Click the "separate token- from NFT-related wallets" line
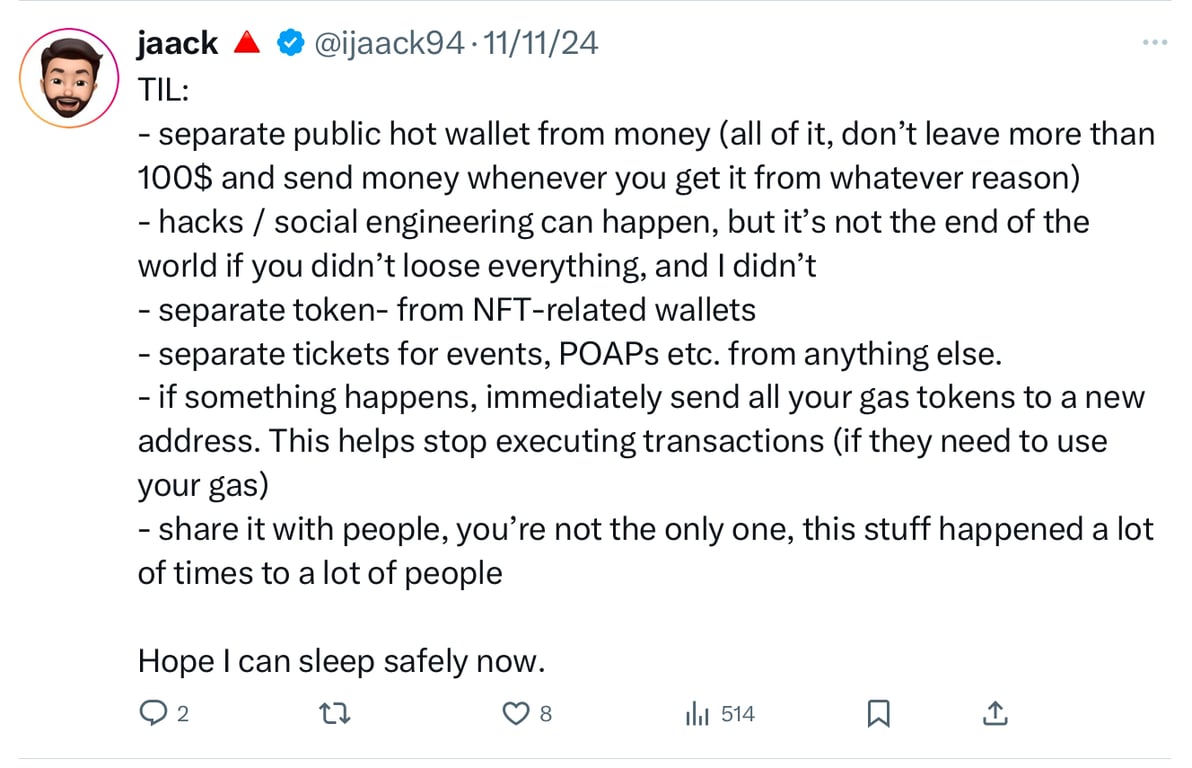The height and width of the screenshot is (768, 1192). point(447,310)
